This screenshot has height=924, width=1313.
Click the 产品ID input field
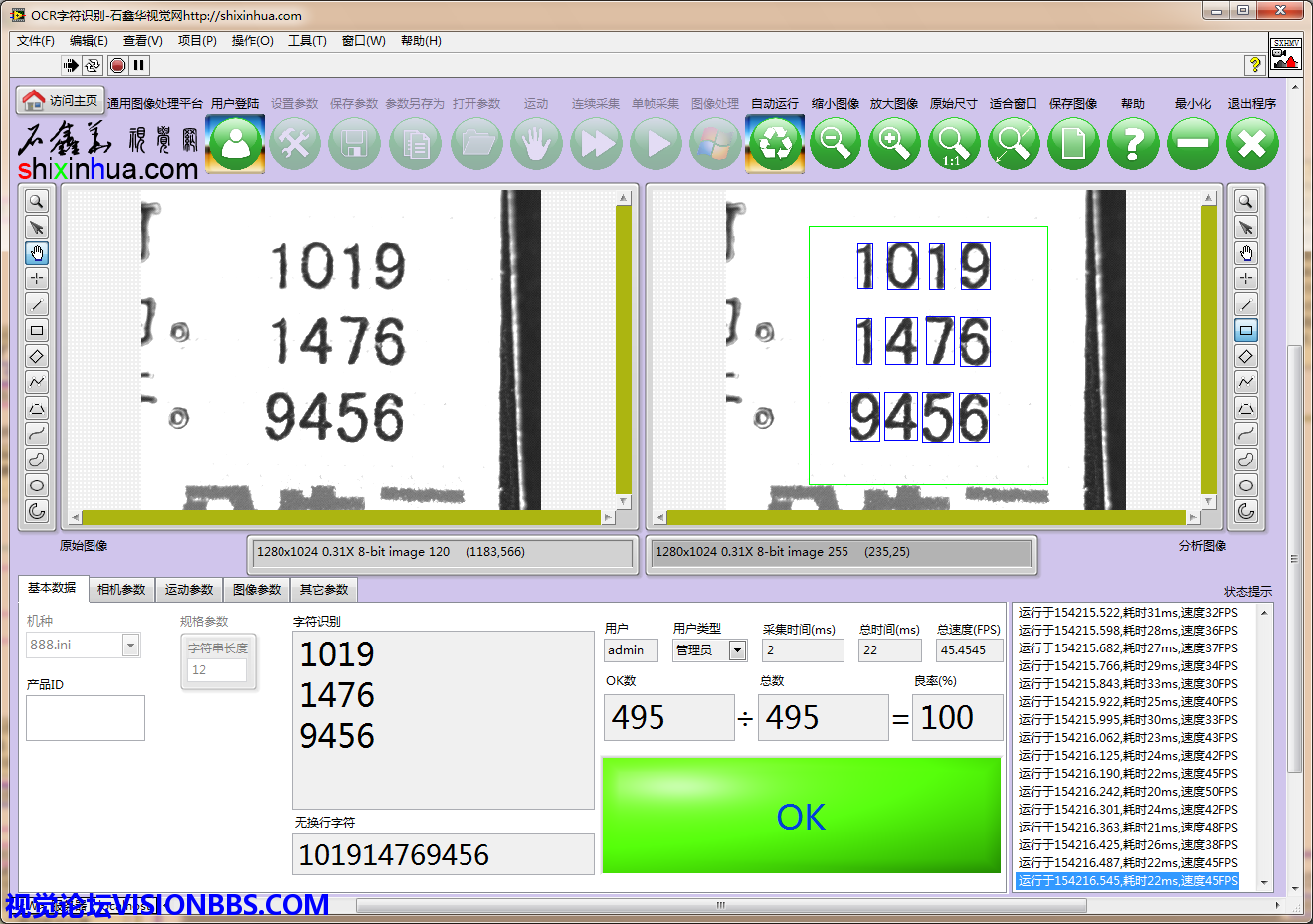[x=86, y=717]
